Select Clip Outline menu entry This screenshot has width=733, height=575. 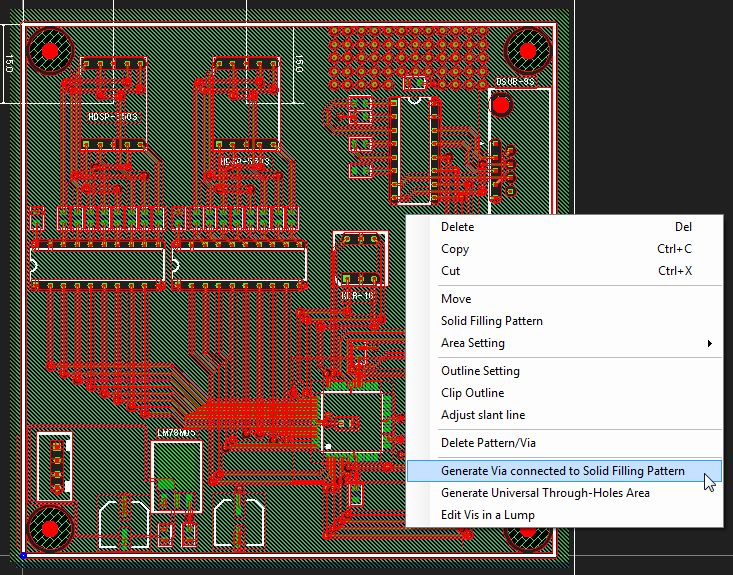pos(565,393)
